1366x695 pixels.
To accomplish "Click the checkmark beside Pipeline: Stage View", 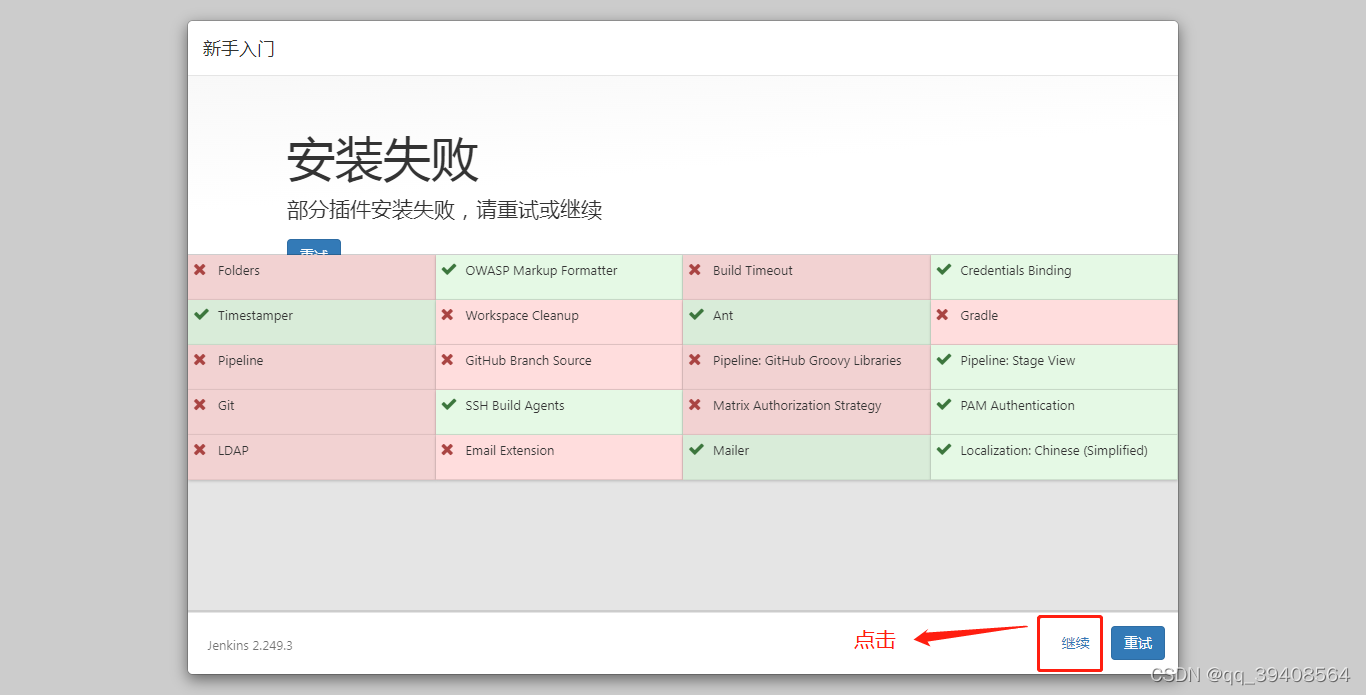I will (943, 360).
